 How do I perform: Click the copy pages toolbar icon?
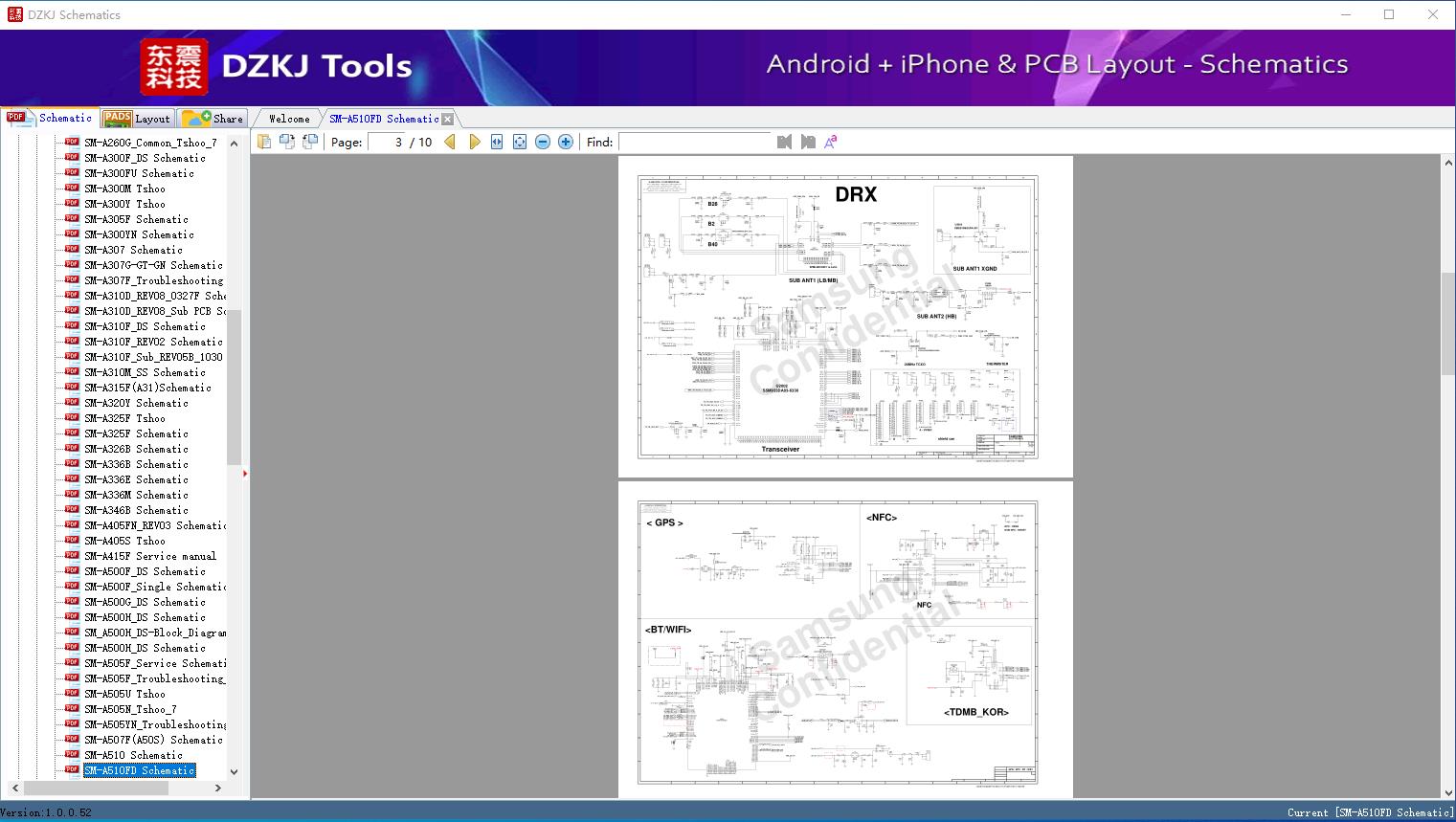[x=264, y=142]
